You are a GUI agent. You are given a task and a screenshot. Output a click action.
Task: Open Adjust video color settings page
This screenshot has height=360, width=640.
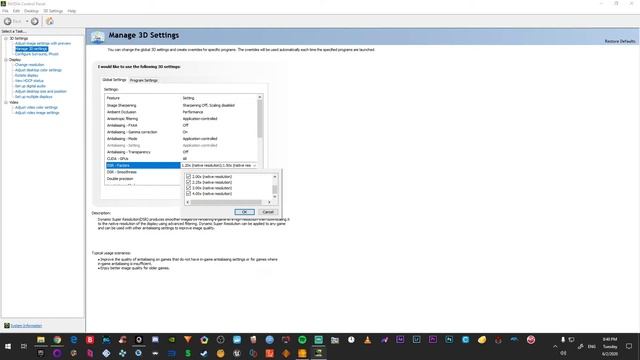click(36, 107)
